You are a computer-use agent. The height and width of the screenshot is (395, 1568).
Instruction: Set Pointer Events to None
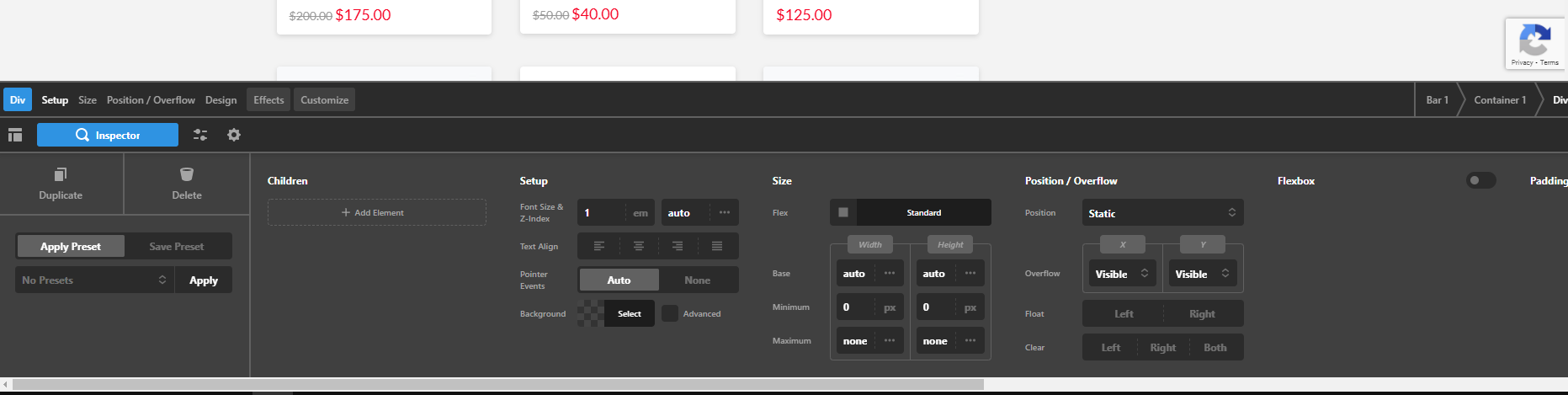pyautogui.click(x=697, y=280)
